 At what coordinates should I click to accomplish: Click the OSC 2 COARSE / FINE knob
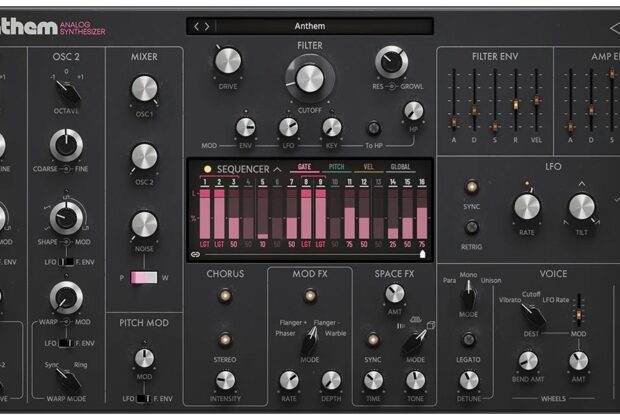[66, 145]
